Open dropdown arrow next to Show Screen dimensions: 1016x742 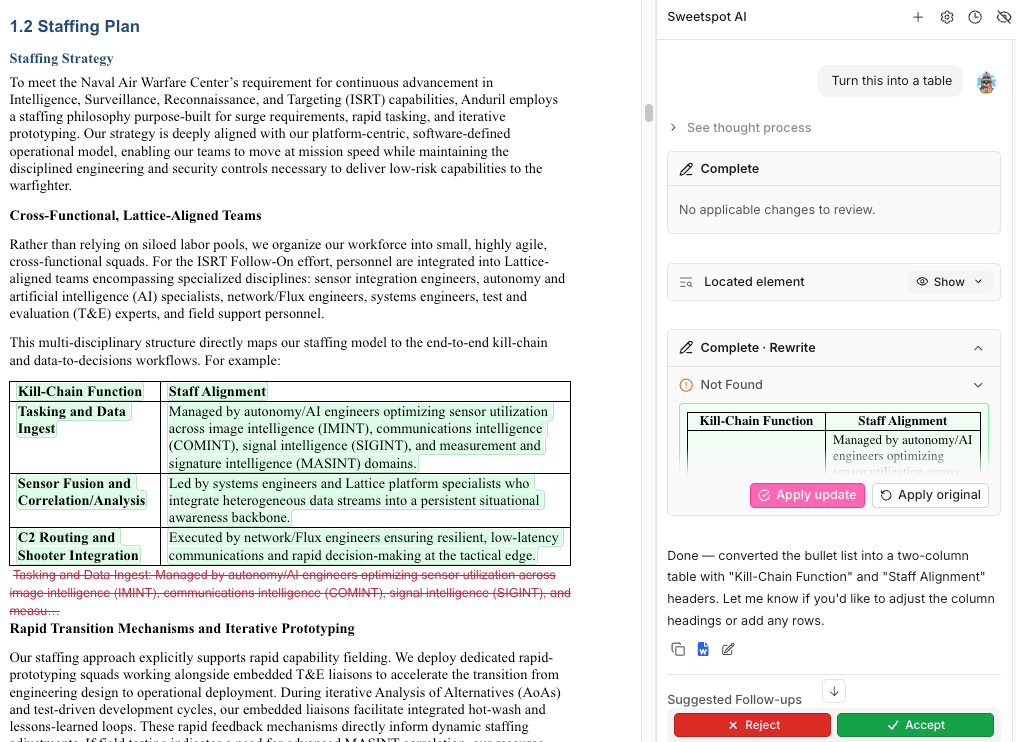(978, 282)
